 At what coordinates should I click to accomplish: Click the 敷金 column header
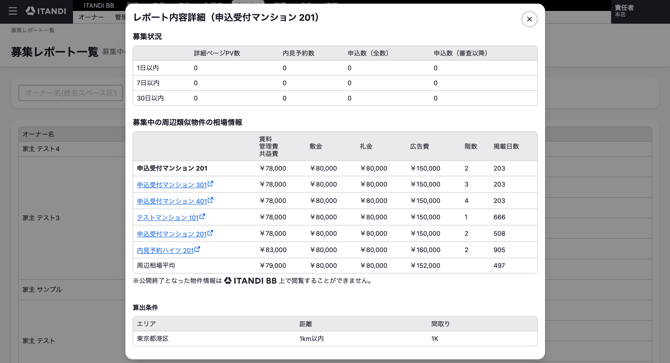click(316, 146)
